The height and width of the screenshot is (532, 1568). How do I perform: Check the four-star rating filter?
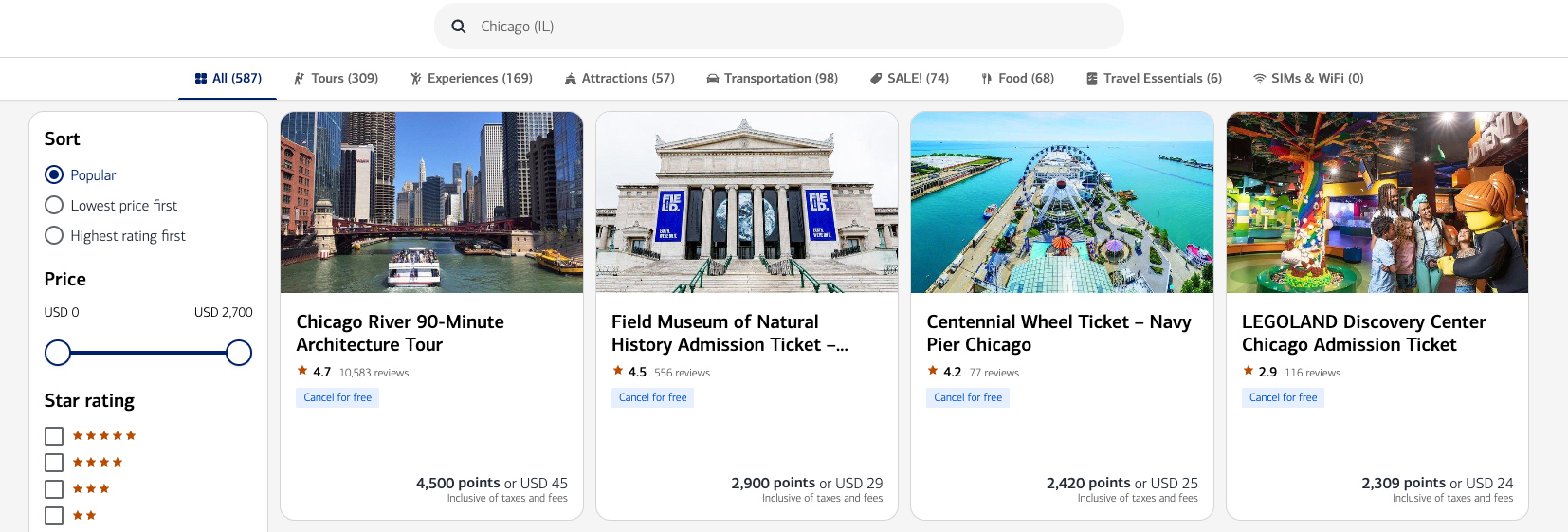pos(54,463)
